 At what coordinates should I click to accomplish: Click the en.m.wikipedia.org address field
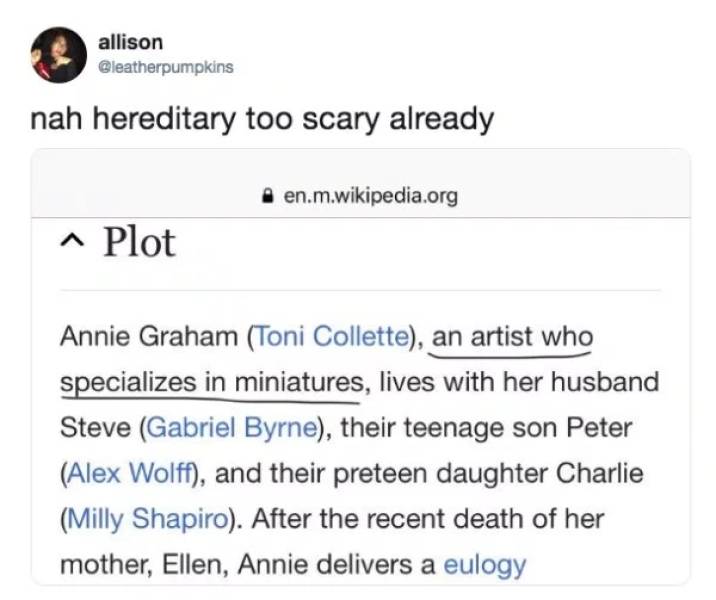pyautogui.click(x=370, y=196)
